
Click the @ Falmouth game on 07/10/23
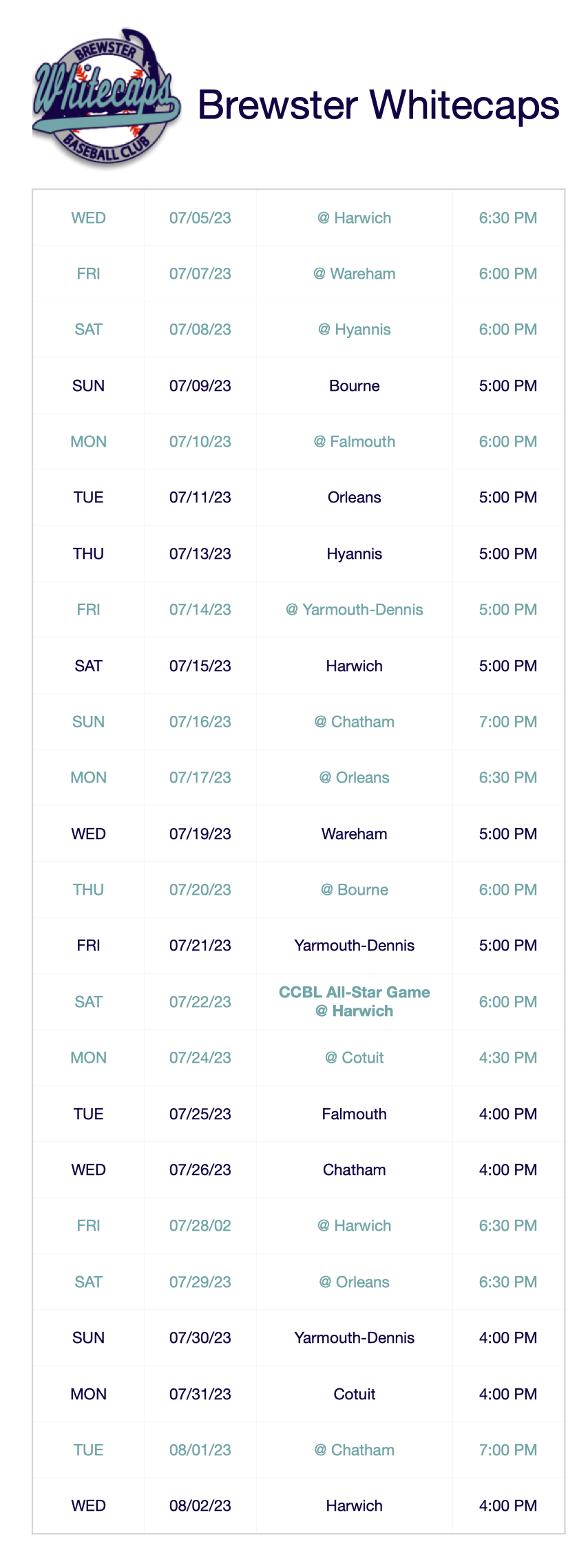click(x=354, y=442)
